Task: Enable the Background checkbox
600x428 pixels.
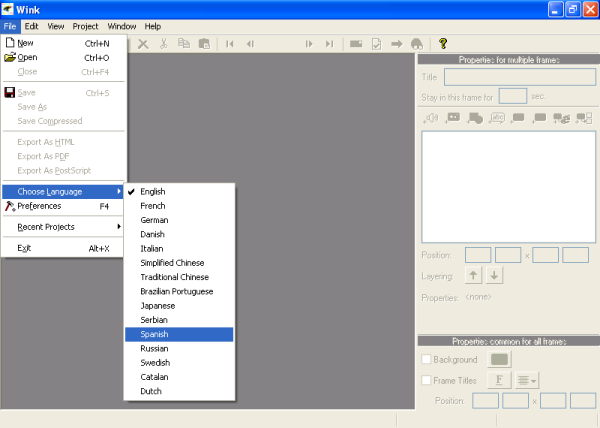Action: click(427, 359)
